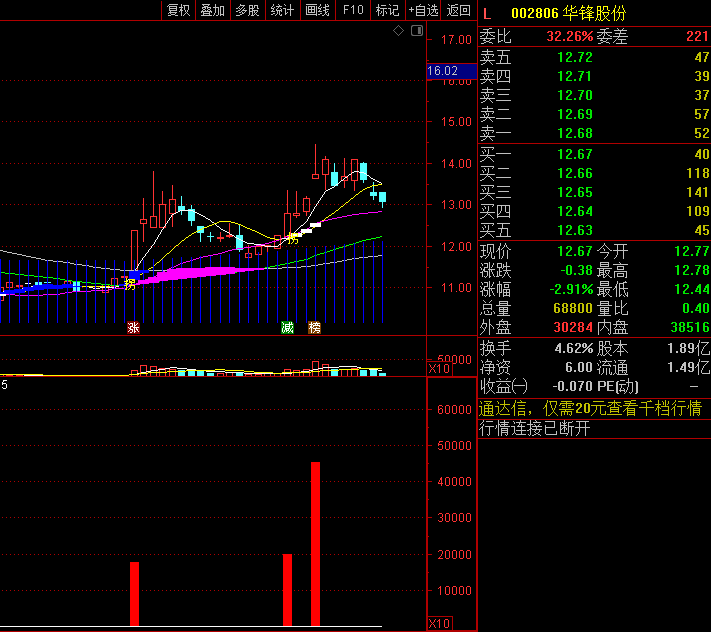The image size is (711, 632).
Task: Click 总量 value 68800
Action: 573,309
